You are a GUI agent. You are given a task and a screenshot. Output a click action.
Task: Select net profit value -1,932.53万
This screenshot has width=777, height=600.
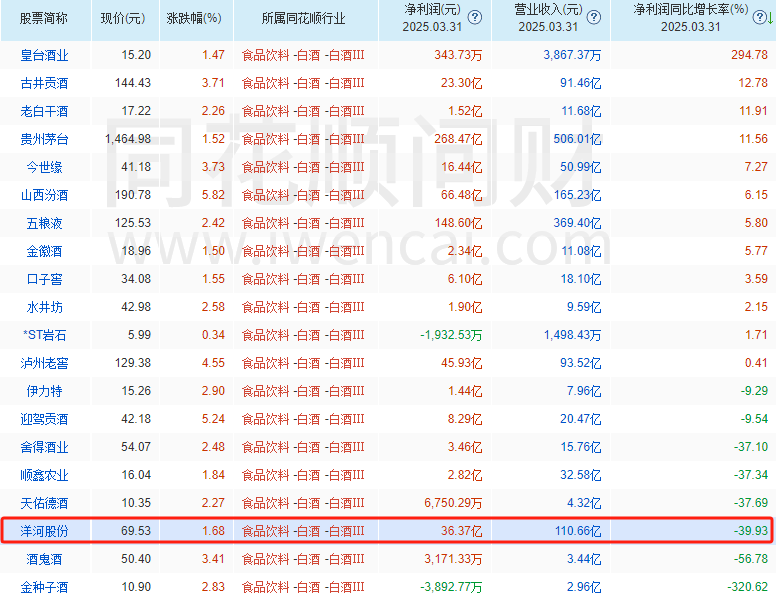click(451, 335)
